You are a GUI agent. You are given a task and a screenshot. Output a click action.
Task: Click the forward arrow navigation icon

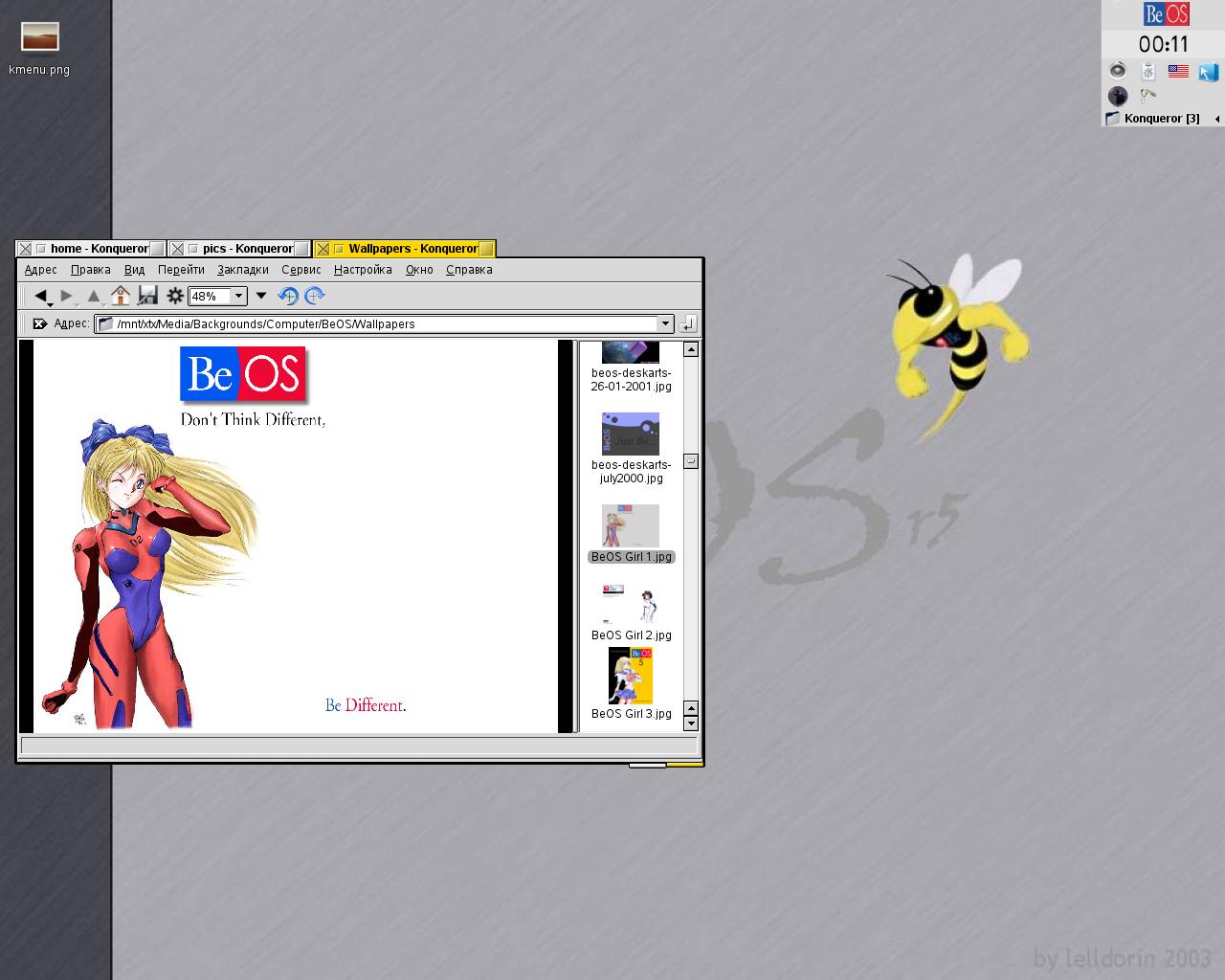pyautogui.click(x=67, y=296)
